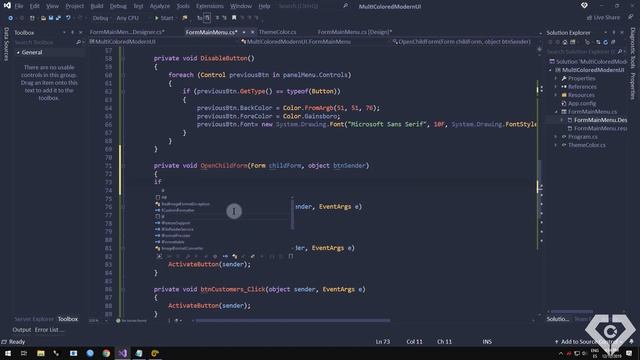Open the Project menu

click(x=74, y=6)
